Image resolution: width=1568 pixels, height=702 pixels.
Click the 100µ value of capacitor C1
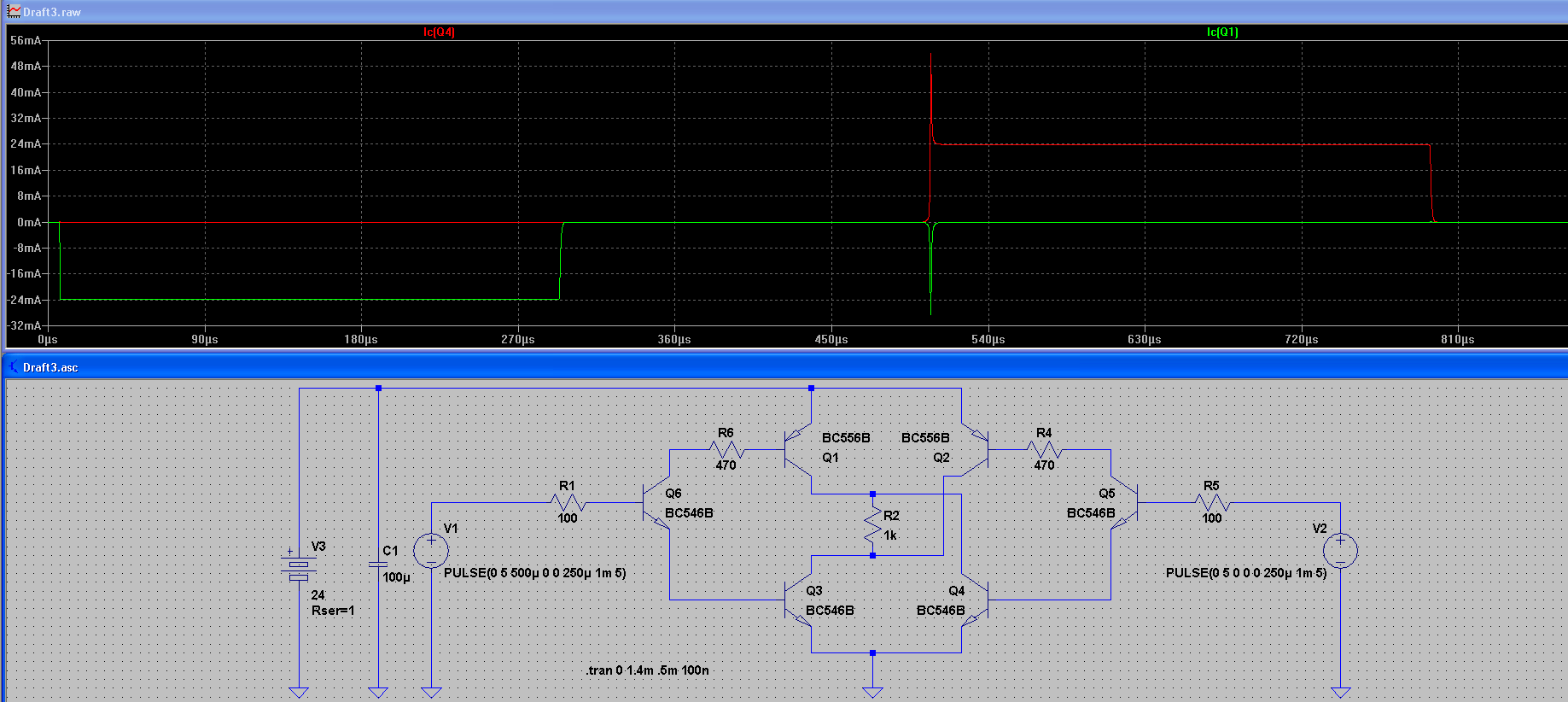click(396, 577)
